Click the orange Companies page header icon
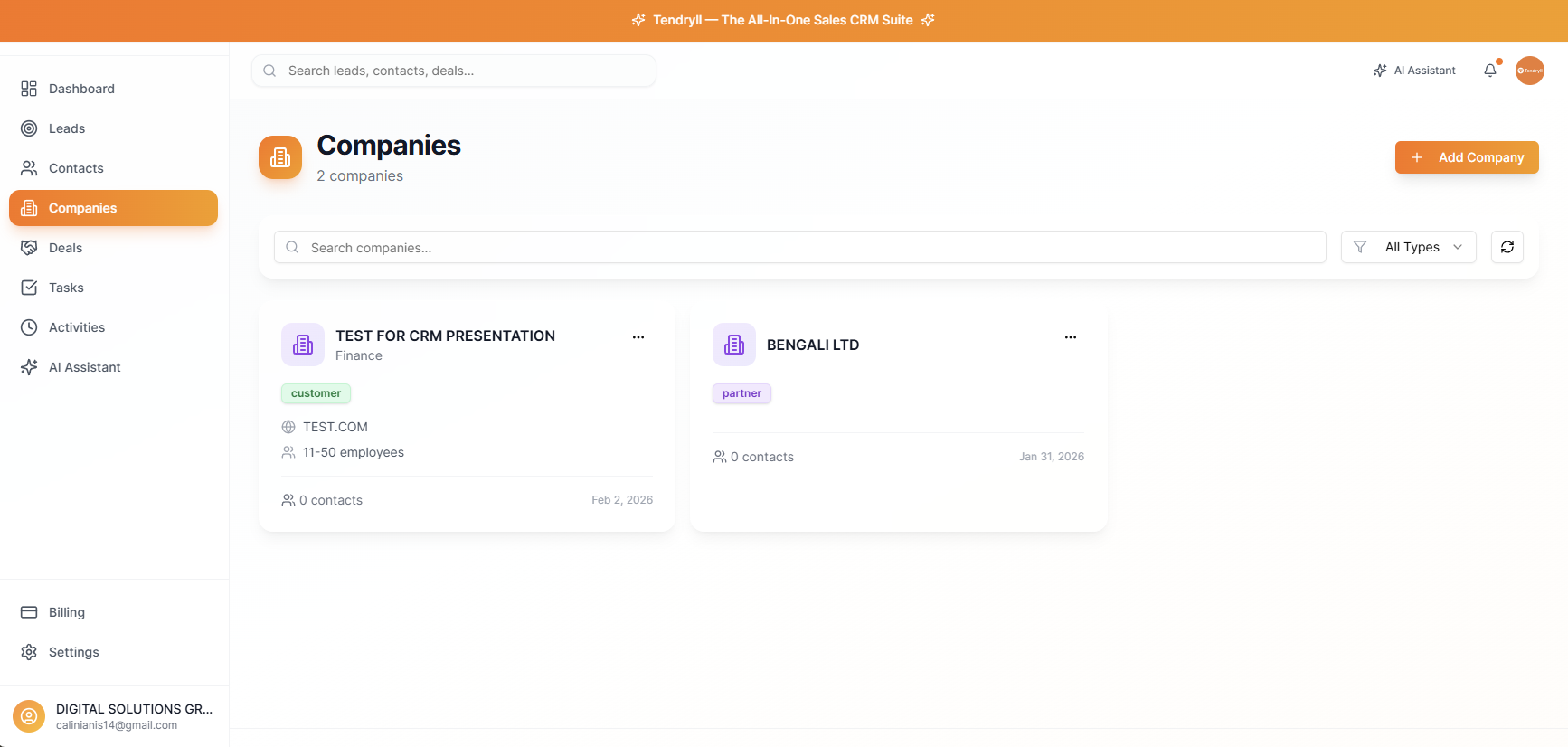1568x747 pixels. [x=280, y=157]
